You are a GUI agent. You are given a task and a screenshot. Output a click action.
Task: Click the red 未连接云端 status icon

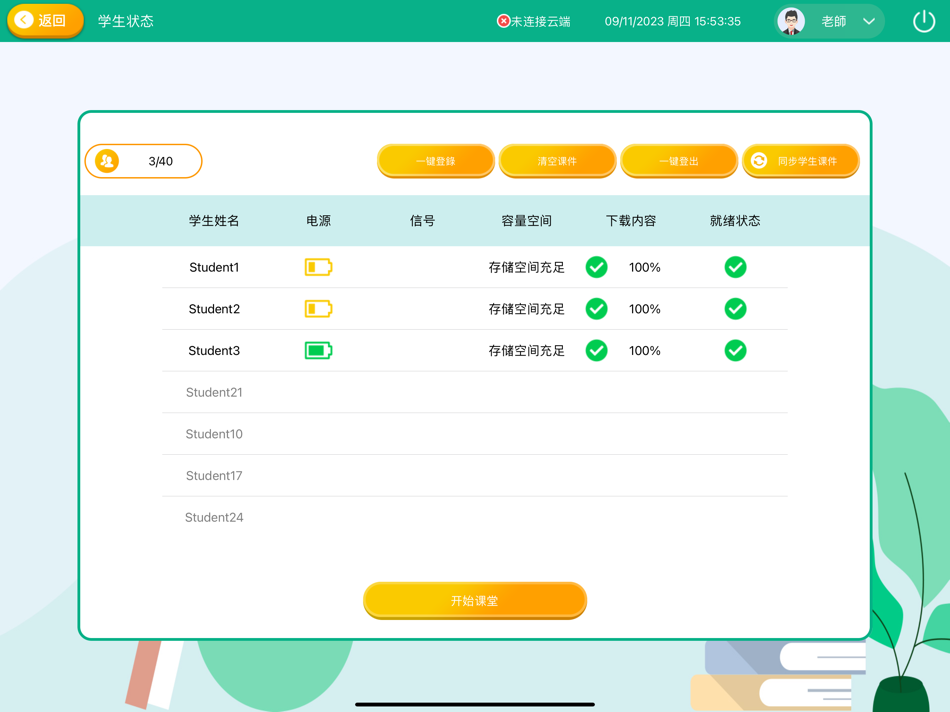coord(503,21)
